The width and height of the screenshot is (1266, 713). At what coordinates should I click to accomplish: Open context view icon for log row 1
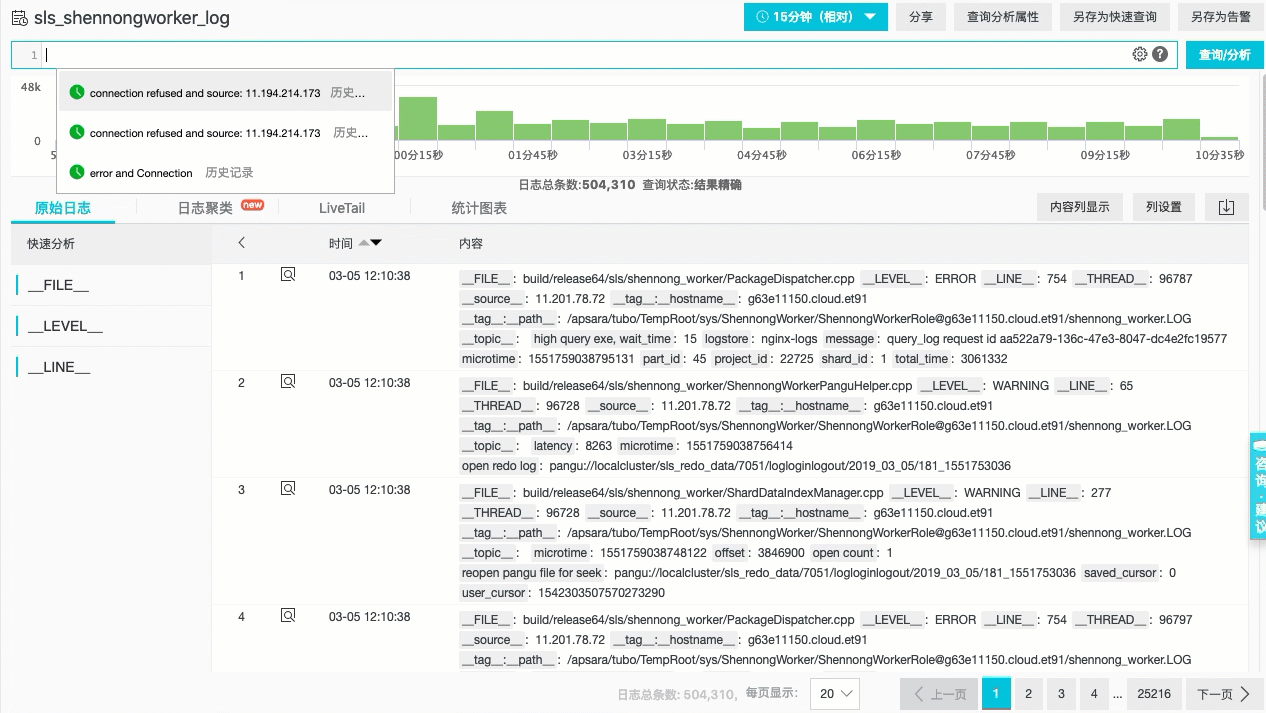pos(288,275)
